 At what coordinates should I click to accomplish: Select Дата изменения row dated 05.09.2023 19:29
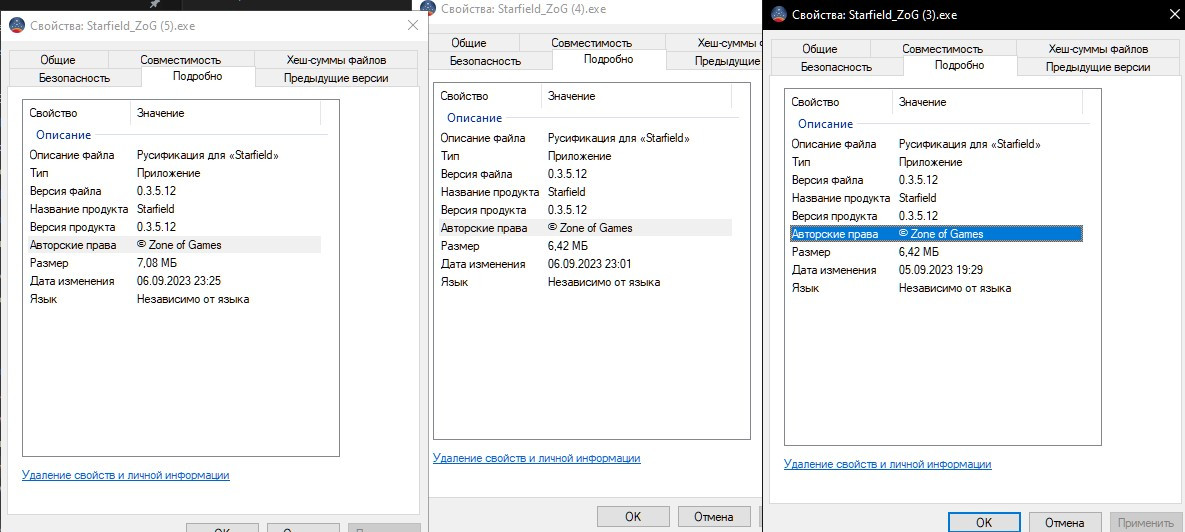tap(935, 270)
